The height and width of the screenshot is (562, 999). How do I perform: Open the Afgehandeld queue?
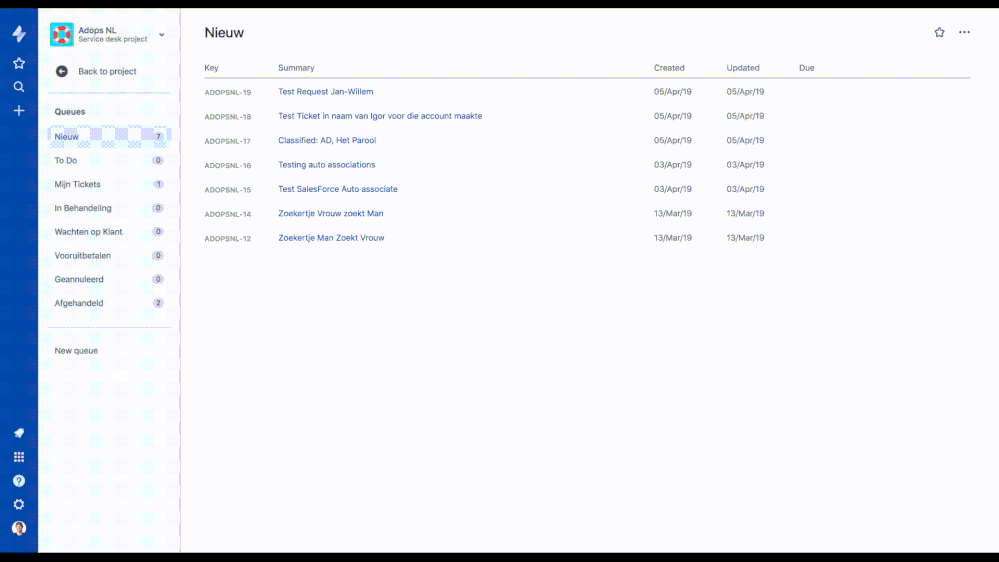pos(110,303)
